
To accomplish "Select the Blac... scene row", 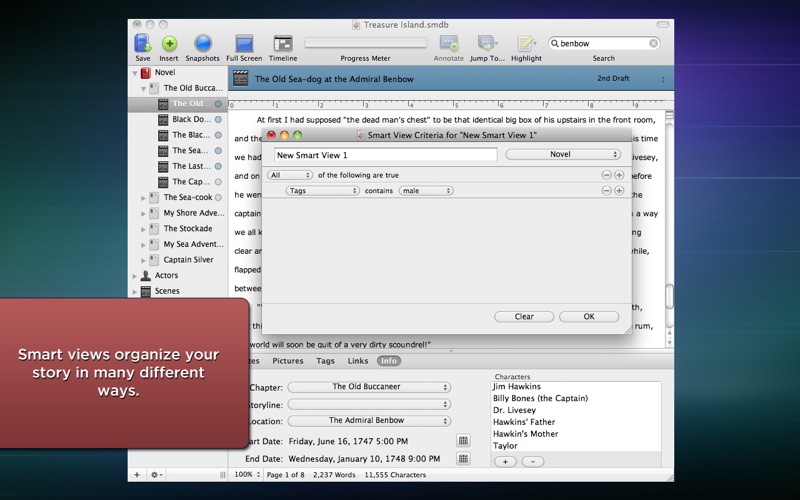I will click(190, 135).
